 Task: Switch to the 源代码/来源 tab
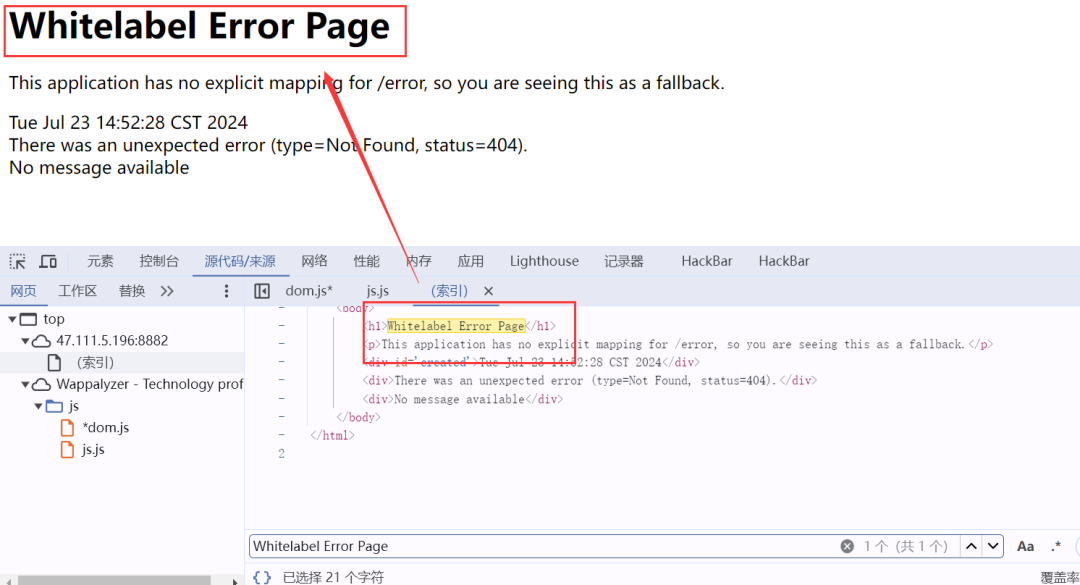point(240,261)
